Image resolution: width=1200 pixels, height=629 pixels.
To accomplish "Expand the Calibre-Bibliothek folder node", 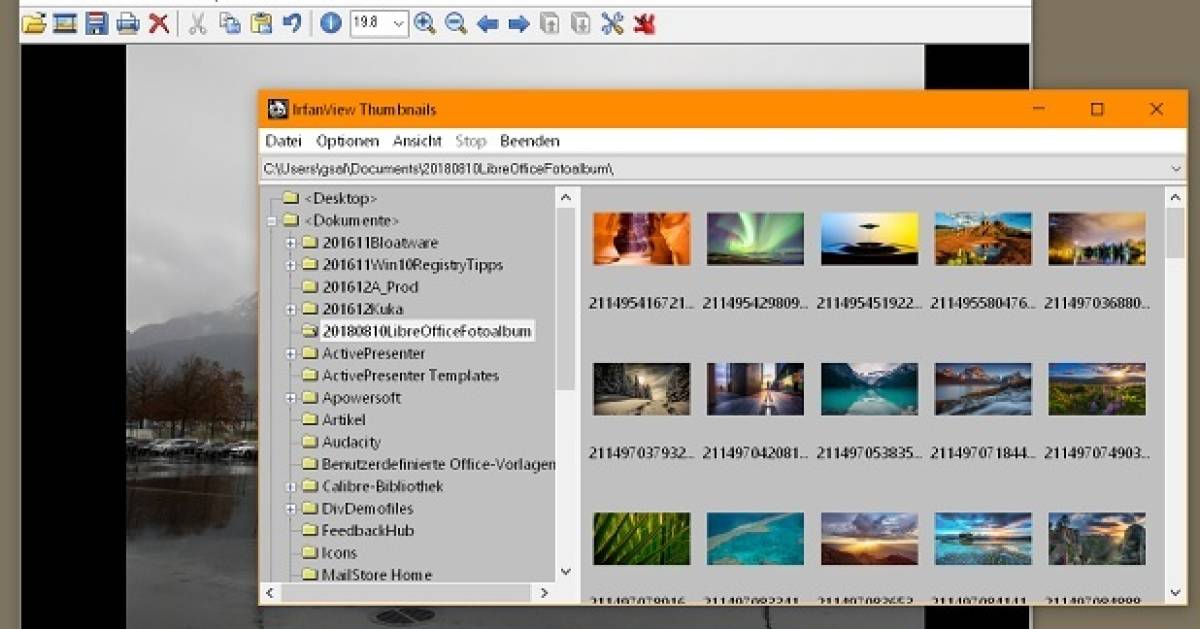I will 291,486.
